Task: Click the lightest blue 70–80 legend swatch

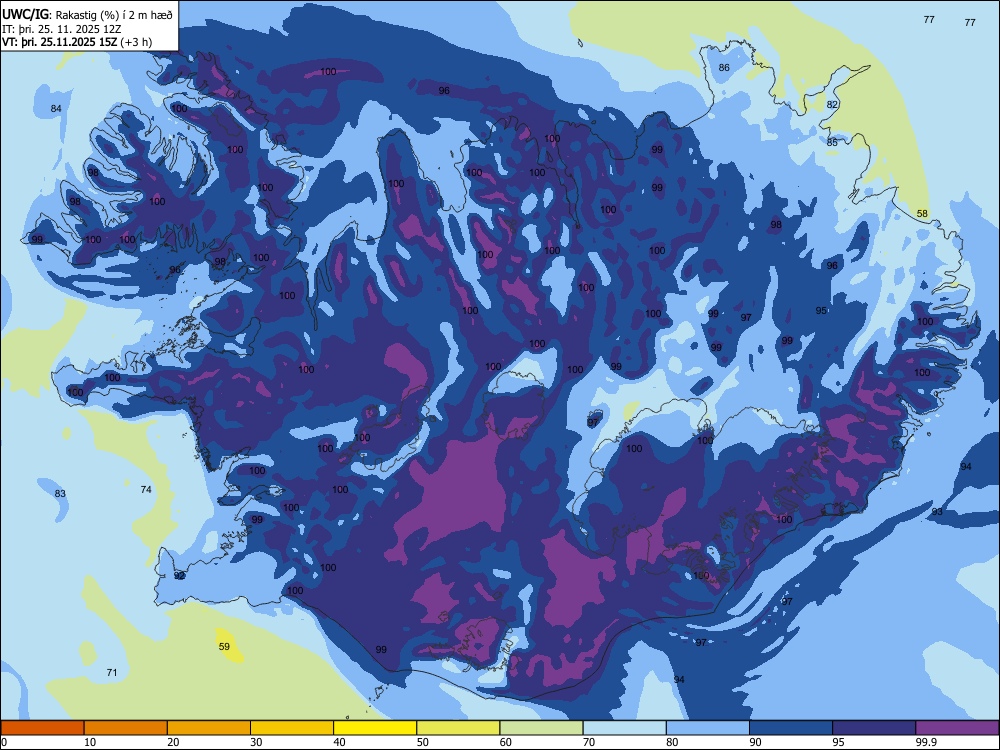Action: (625, 728)
